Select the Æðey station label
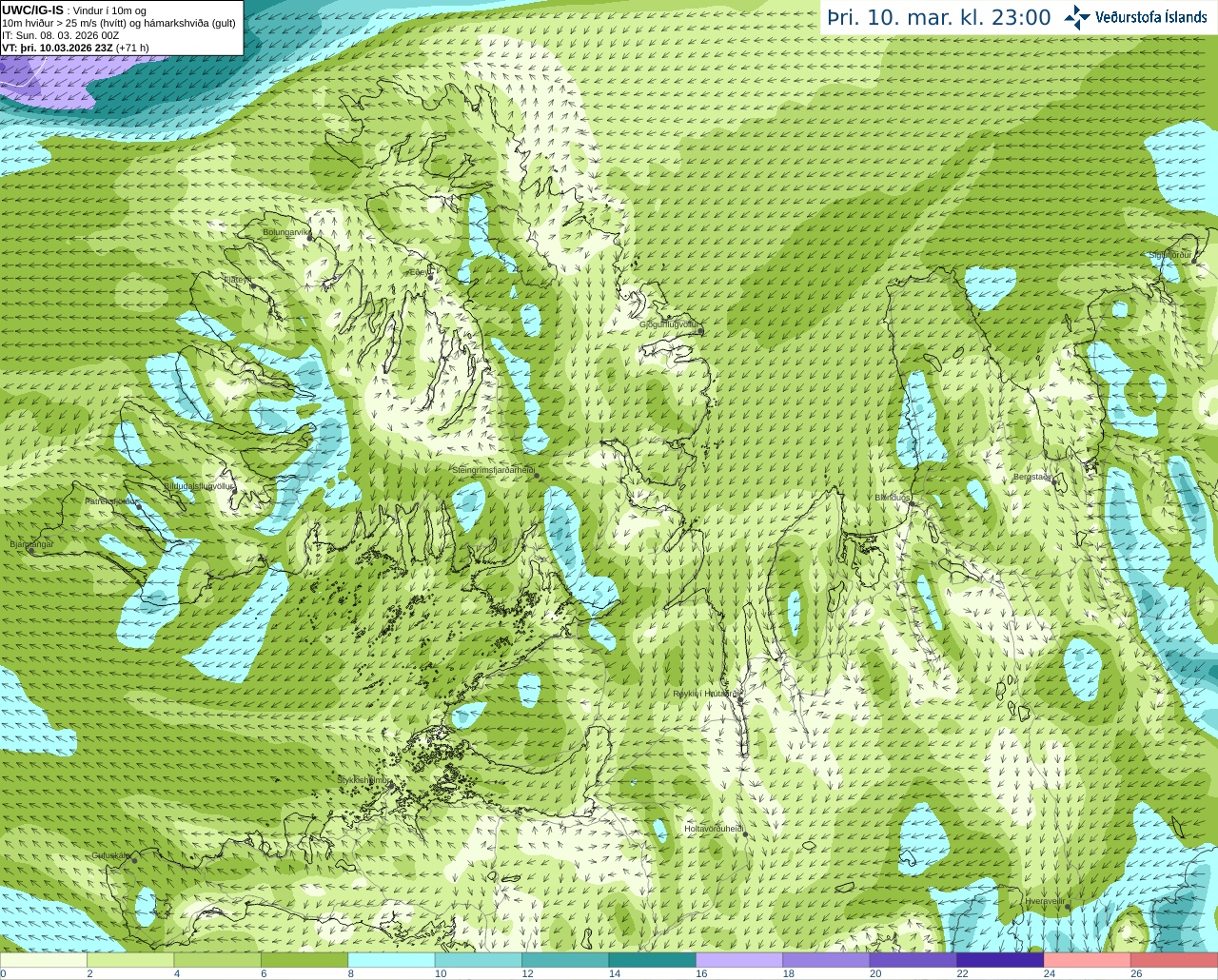This screenshot has width=1218, height=980. pyautogui.click(x=420, y=272)
